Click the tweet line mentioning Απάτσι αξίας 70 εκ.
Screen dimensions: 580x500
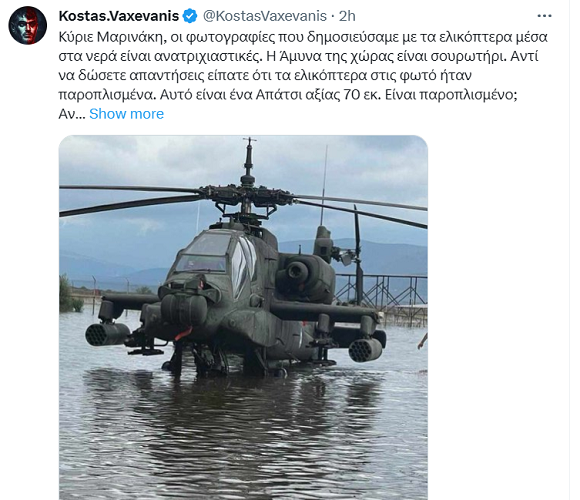click(x=288, y=95)
